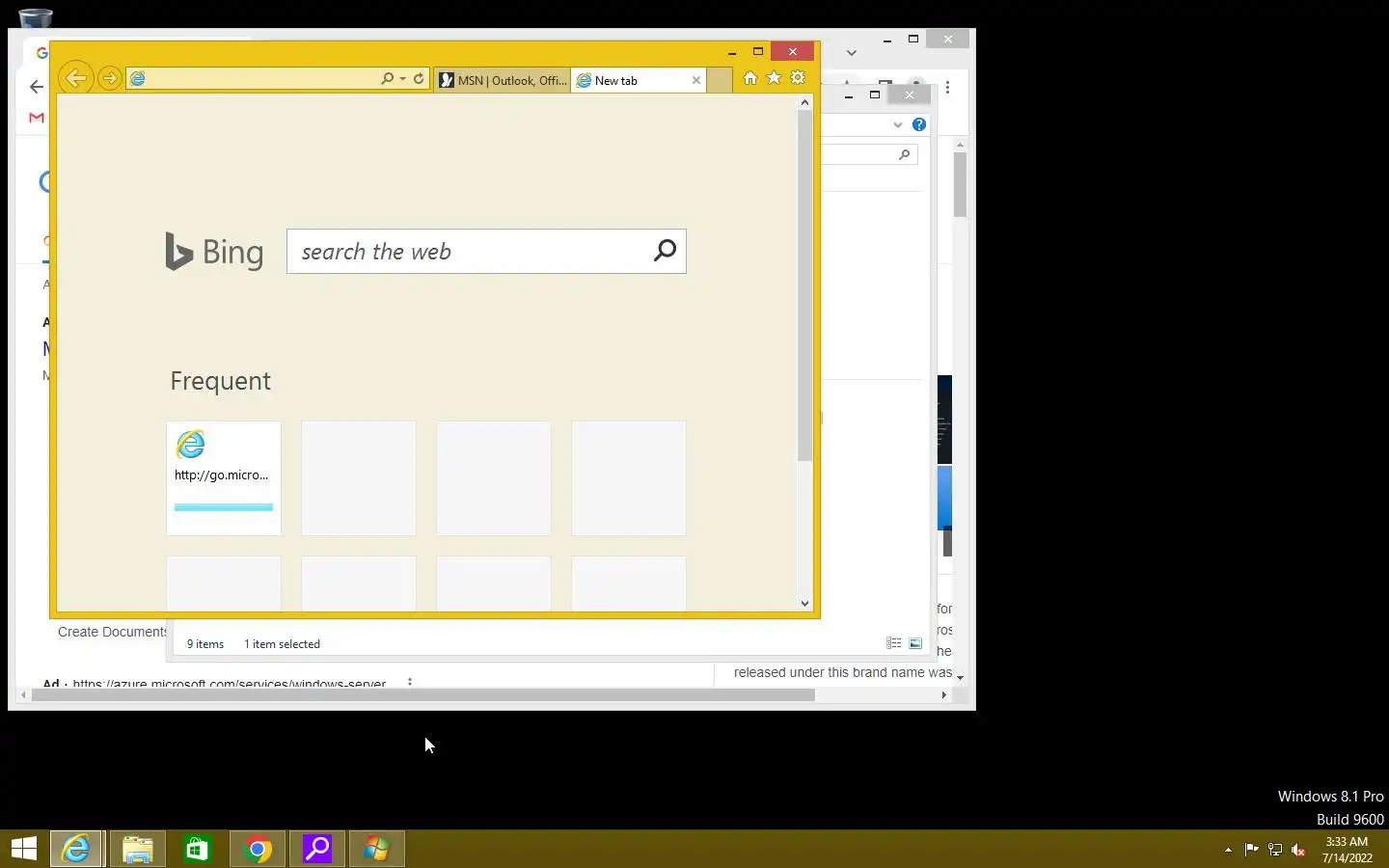Click the Gmail bookmark icon in Chrome

point(37,118)
